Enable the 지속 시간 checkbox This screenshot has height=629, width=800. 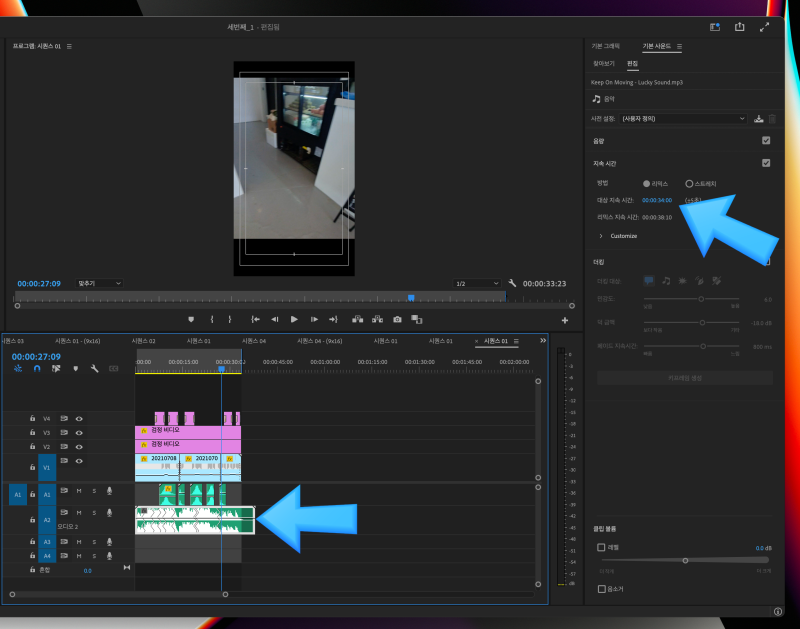pyautogui.click(x=766, y=162)
